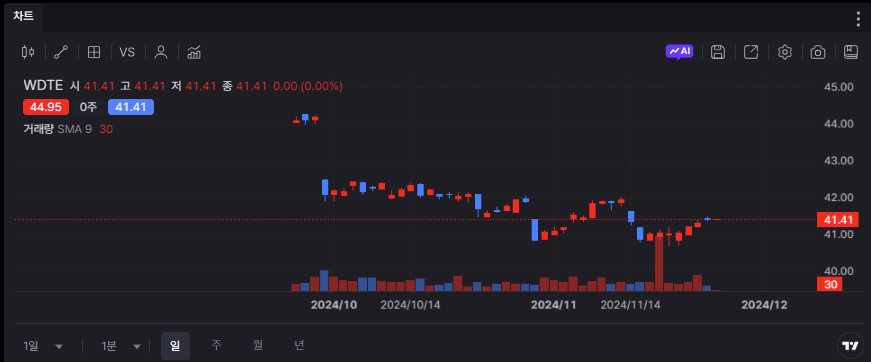Open chart settings gear
The image size is (871, 362).
(784, 52)
